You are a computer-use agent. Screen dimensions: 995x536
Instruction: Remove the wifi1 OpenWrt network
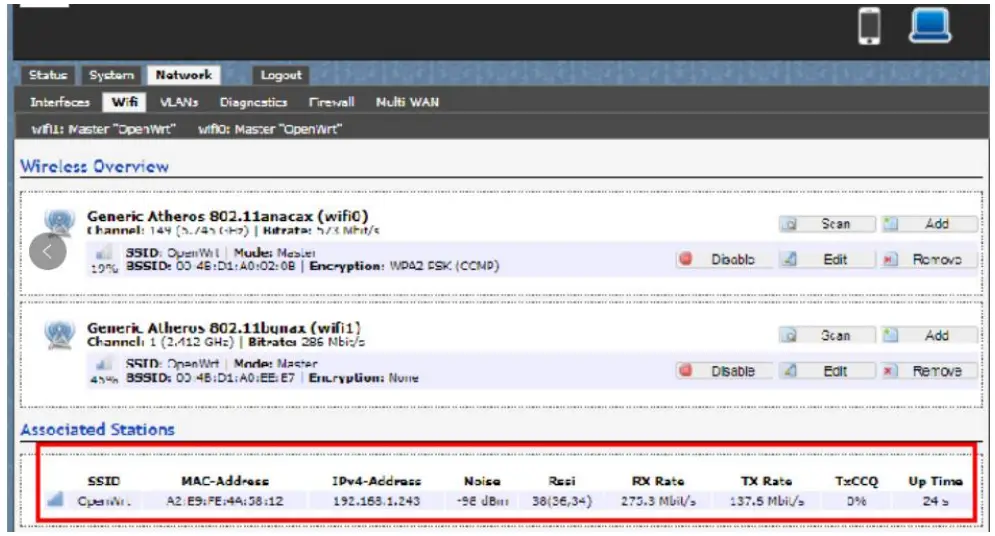(929, 371)
